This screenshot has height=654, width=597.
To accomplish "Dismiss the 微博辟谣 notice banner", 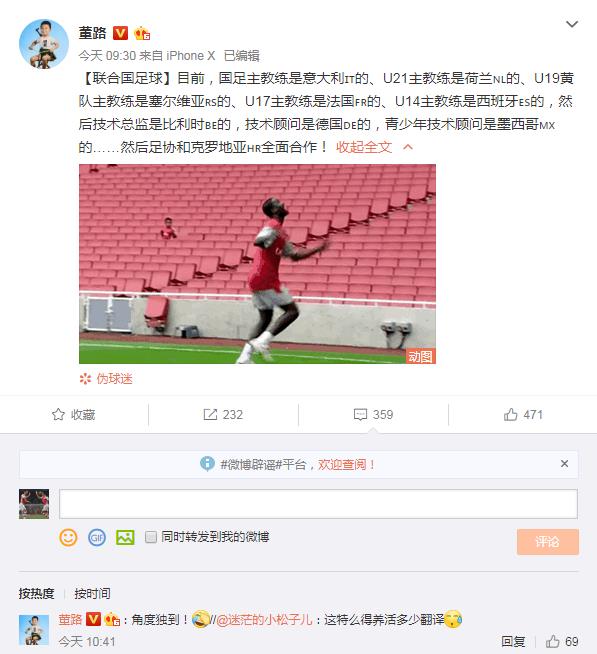I will point(564,463).
